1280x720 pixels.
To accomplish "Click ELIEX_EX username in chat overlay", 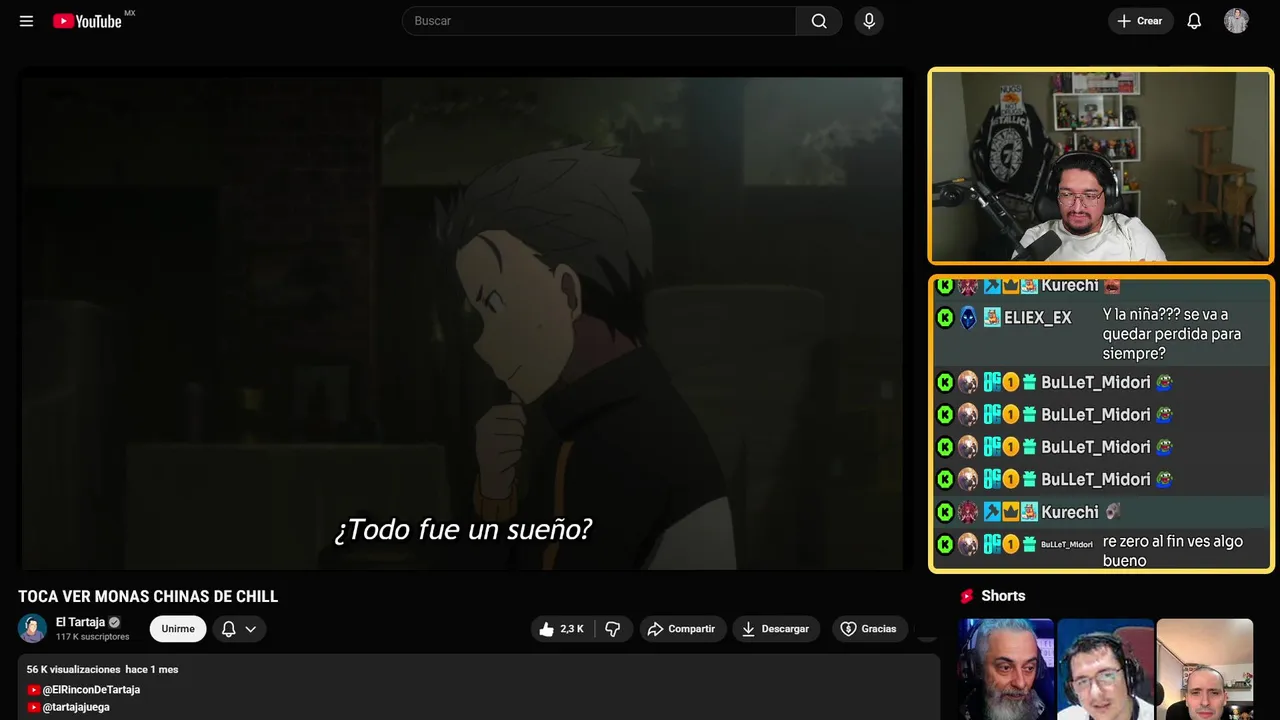I will click(1038, 318).
